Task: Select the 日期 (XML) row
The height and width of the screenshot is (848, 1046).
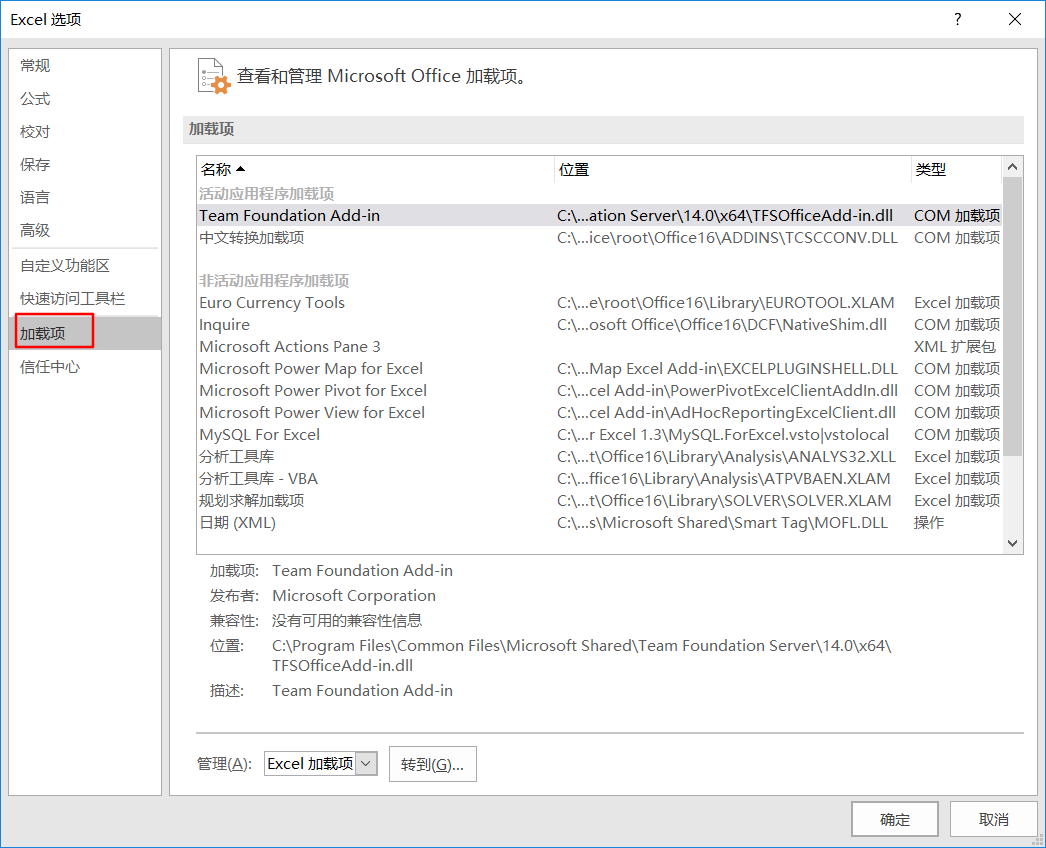Action: pos(600,522)
